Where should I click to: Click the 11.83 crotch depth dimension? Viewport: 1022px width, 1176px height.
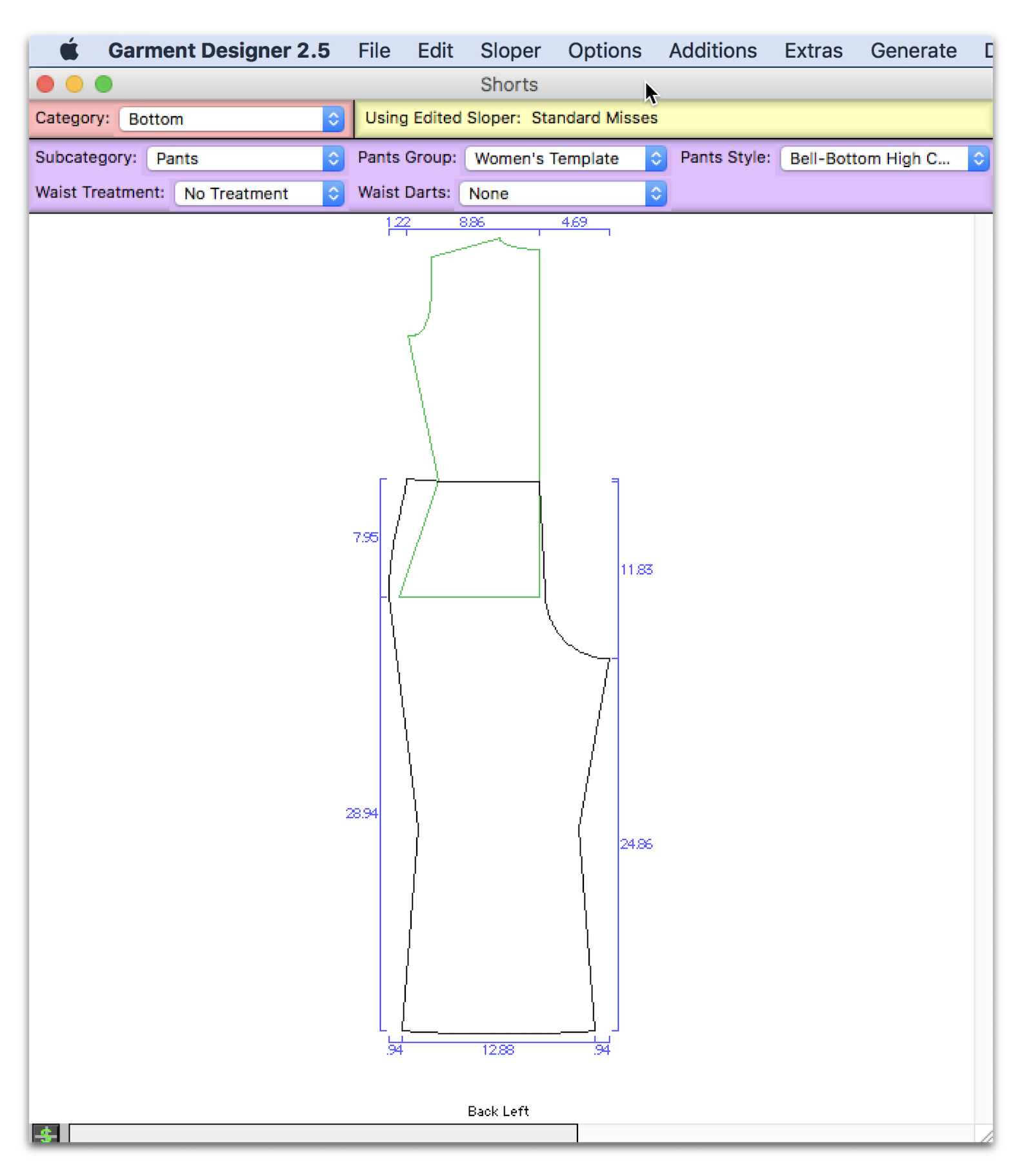pyautogui.click(x=637, y=570)
